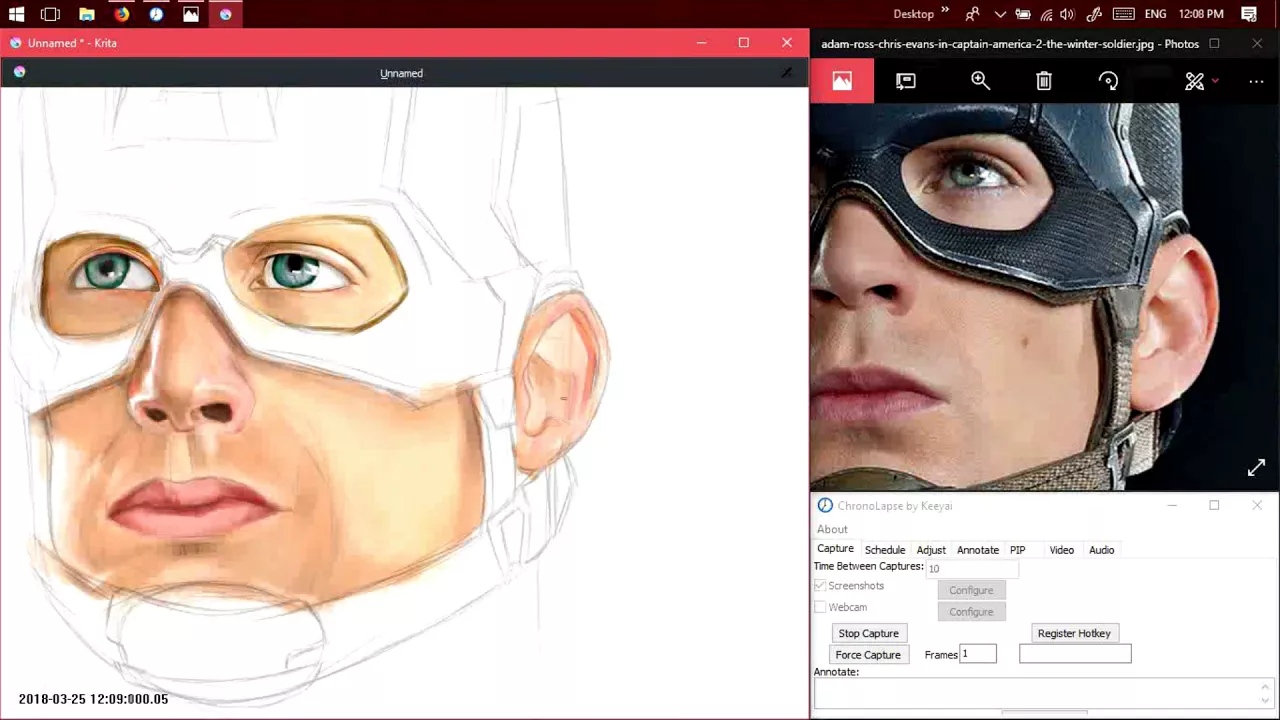The width and height of the screenshot is (1280, 720).
Task: Open the People tray icon
Action: (972, 14)
